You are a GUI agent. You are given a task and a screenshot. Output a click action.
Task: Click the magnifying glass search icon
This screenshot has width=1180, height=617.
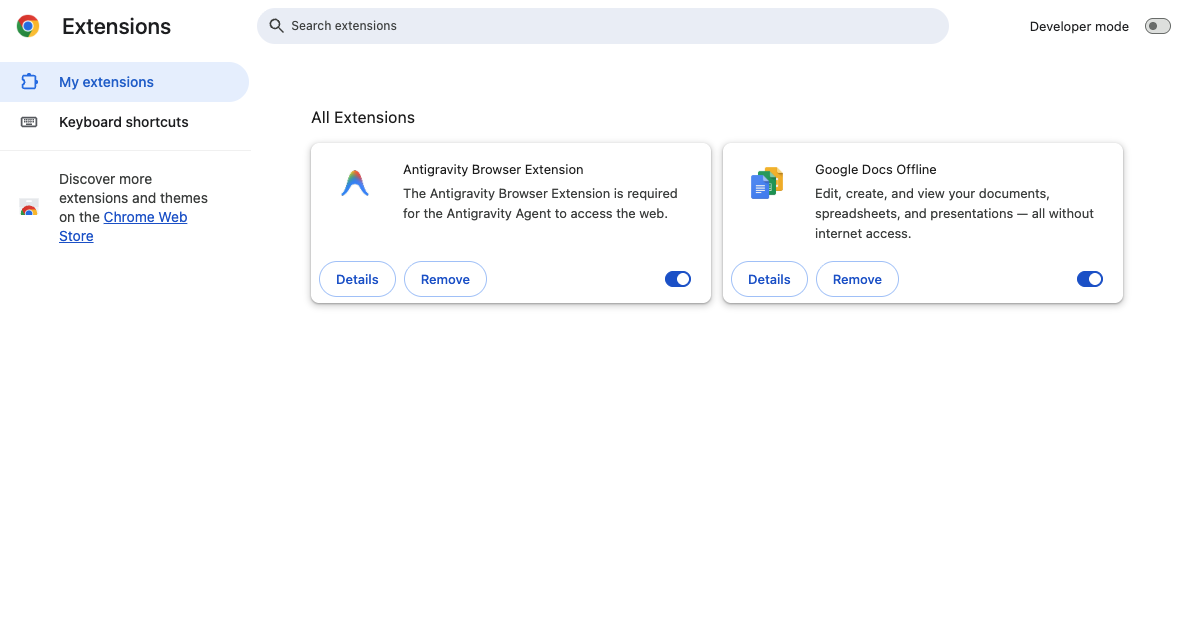pos(276,26)
